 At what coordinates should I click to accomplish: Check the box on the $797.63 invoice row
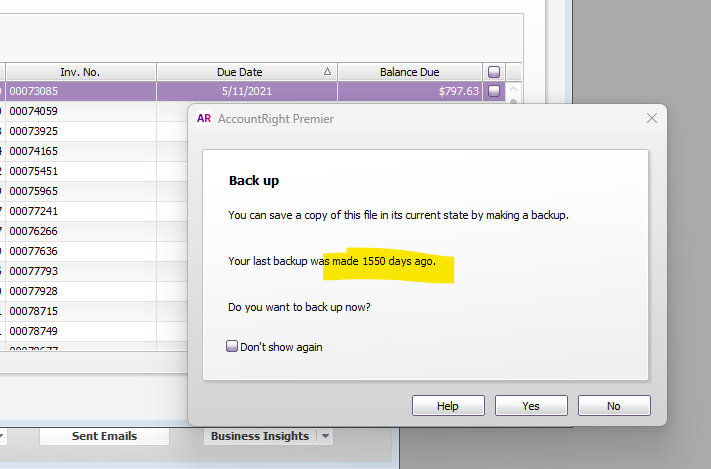tap(493, 91)
